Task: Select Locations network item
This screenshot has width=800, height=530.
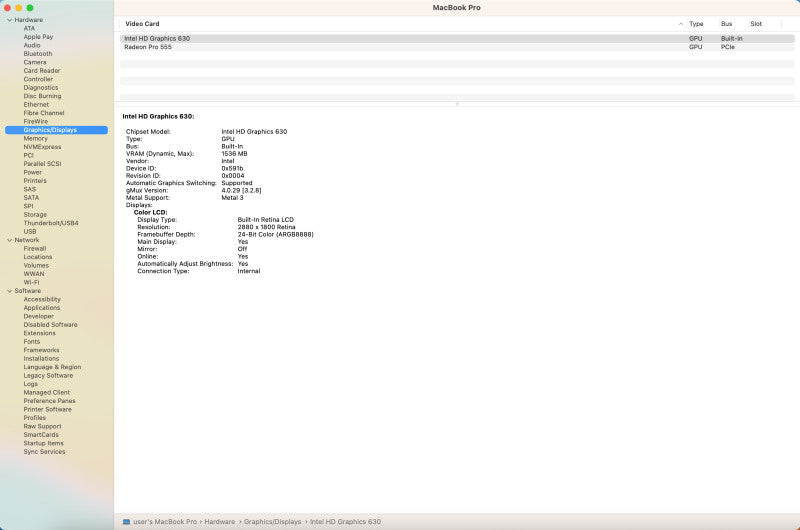Action: 38,257
